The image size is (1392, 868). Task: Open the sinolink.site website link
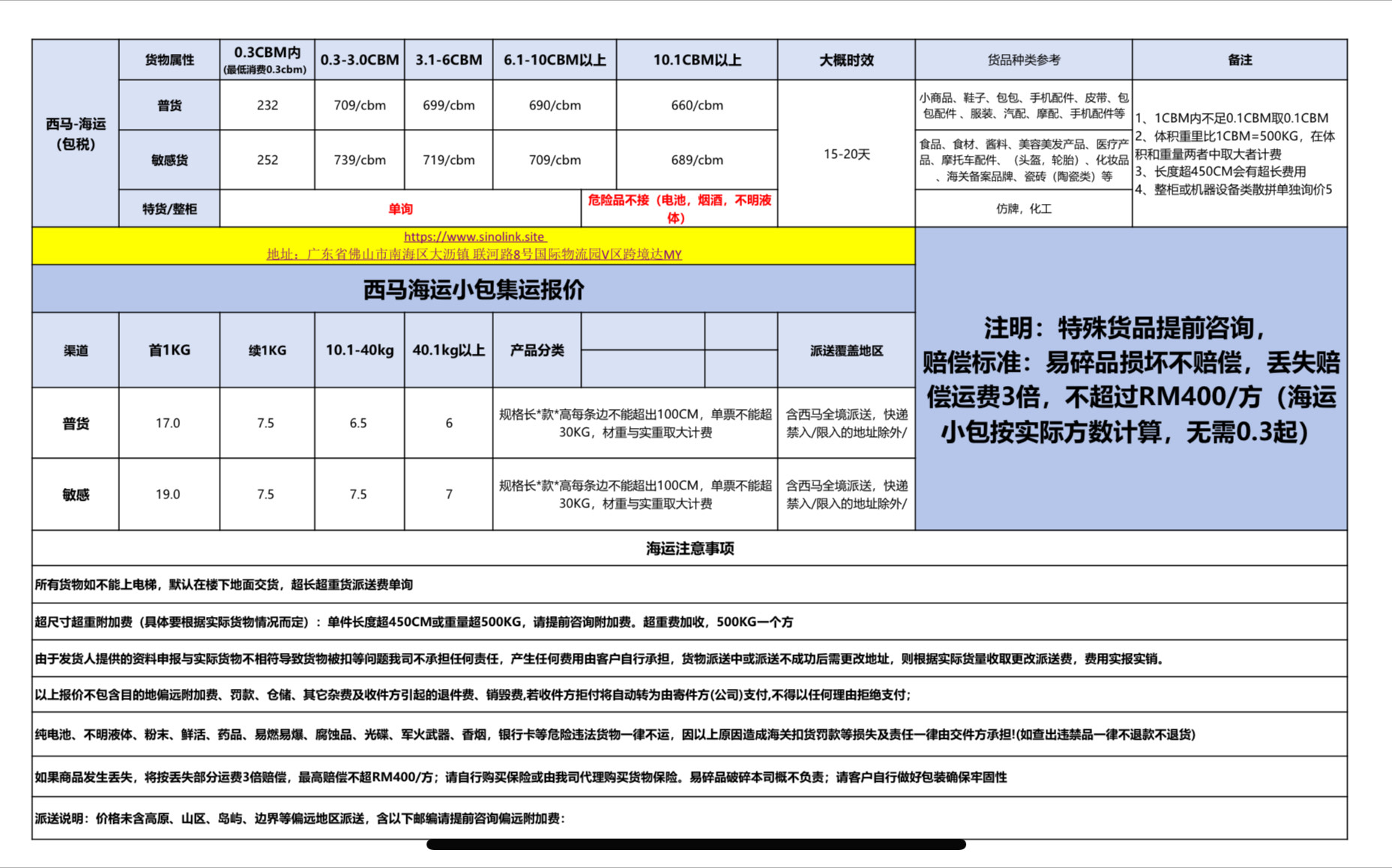(x=474, y=237)
